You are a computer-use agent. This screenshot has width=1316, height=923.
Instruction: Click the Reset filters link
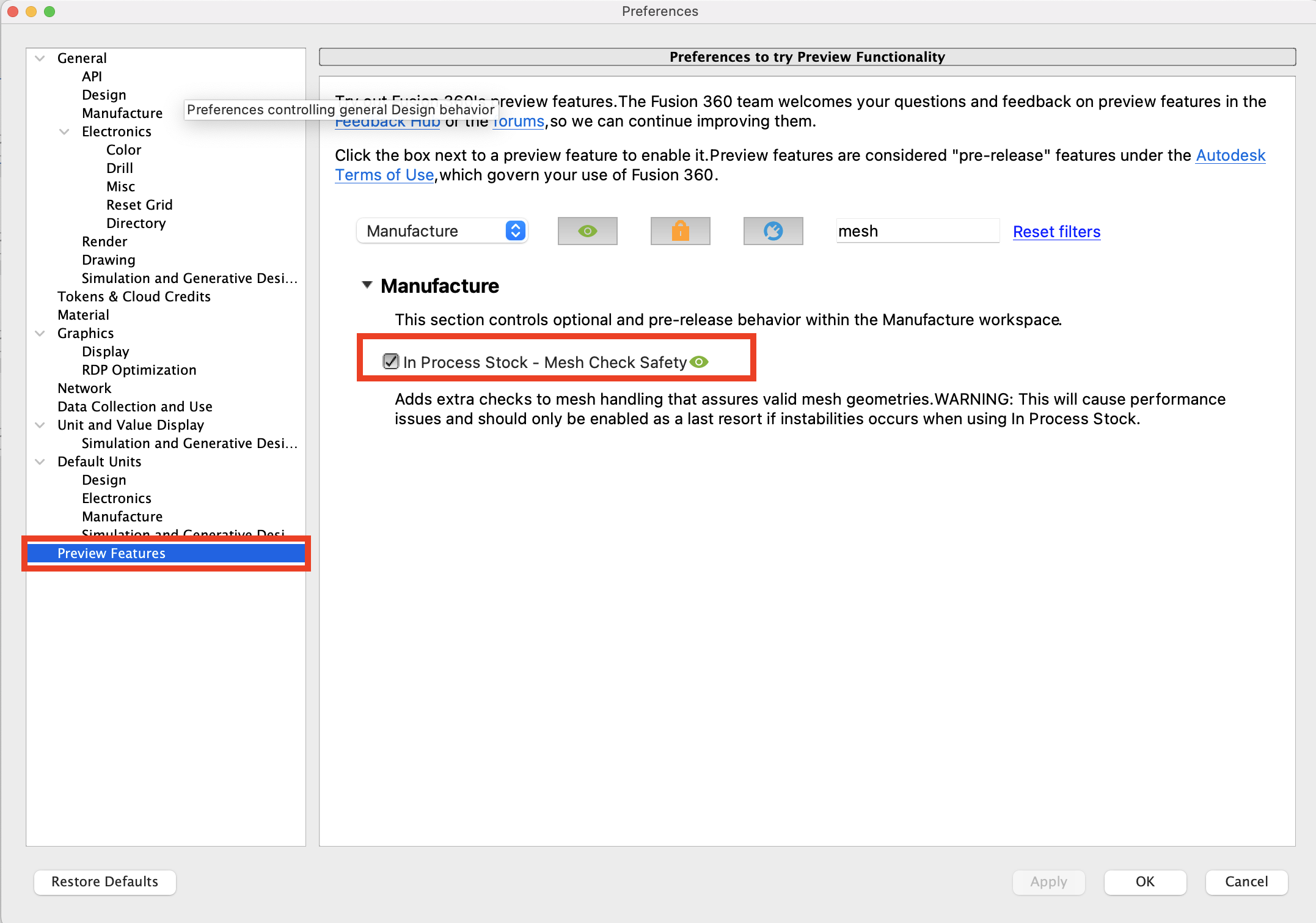point(1056,232)
